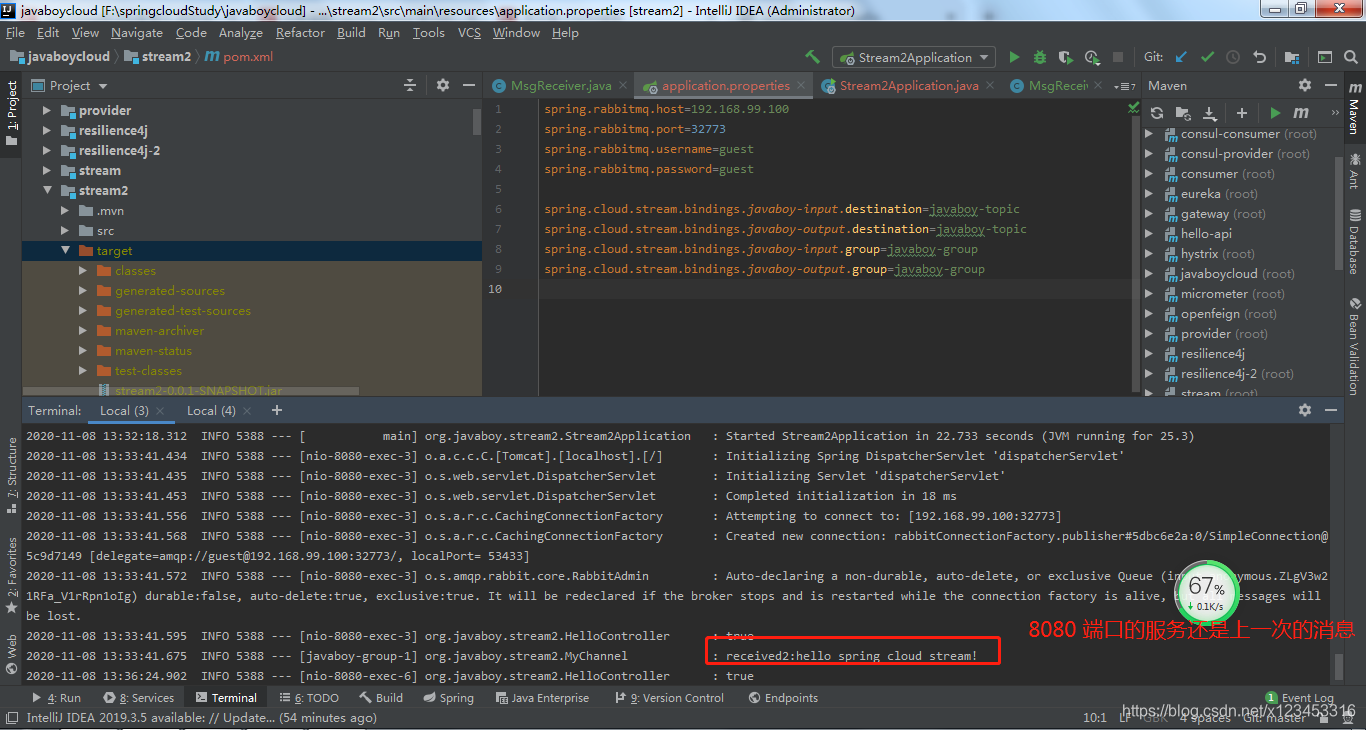Click pom.xml breadcrumb in navigation bar

[x=238, y=57]
